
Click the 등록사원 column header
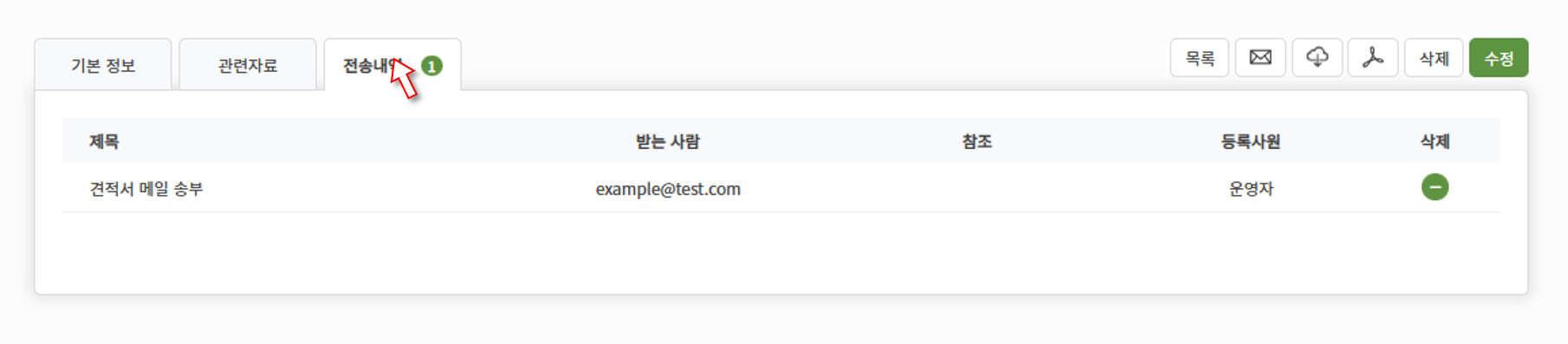pos(1251,141)
